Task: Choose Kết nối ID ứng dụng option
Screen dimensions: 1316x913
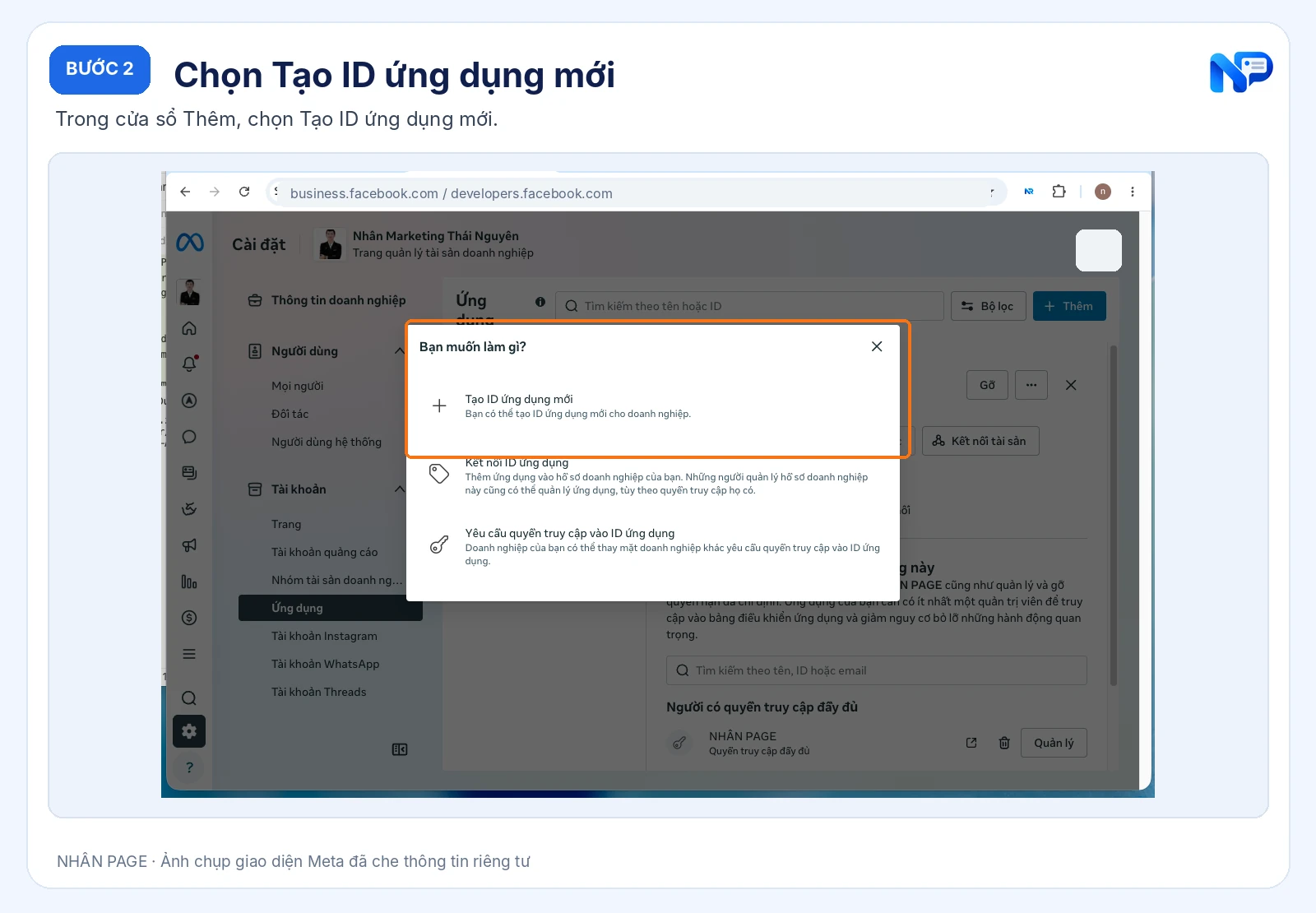Action: [653, 475]
